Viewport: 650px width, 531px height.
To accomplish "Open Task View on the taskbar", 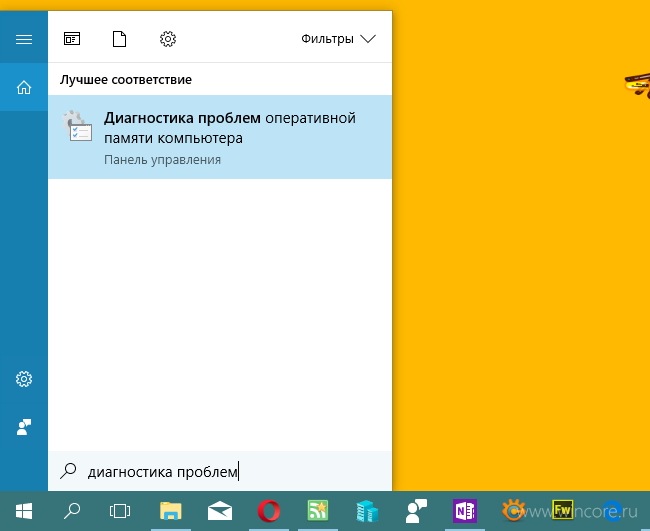I will [120, 511].
